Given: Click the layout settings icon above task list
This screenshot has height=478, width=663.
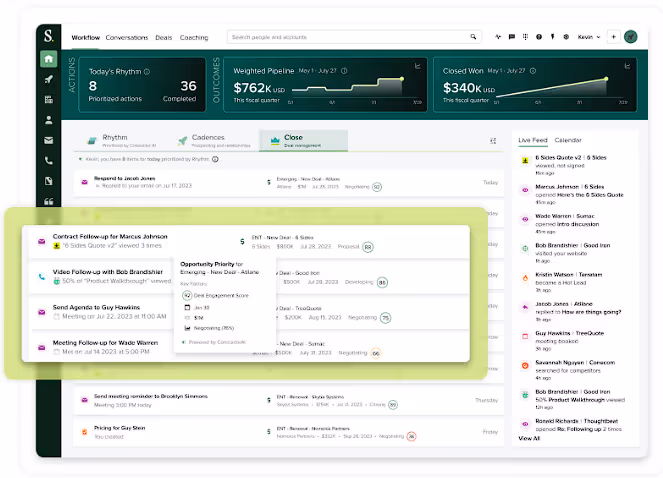Looking at the screenshot, I should click(x=493, y=141).
